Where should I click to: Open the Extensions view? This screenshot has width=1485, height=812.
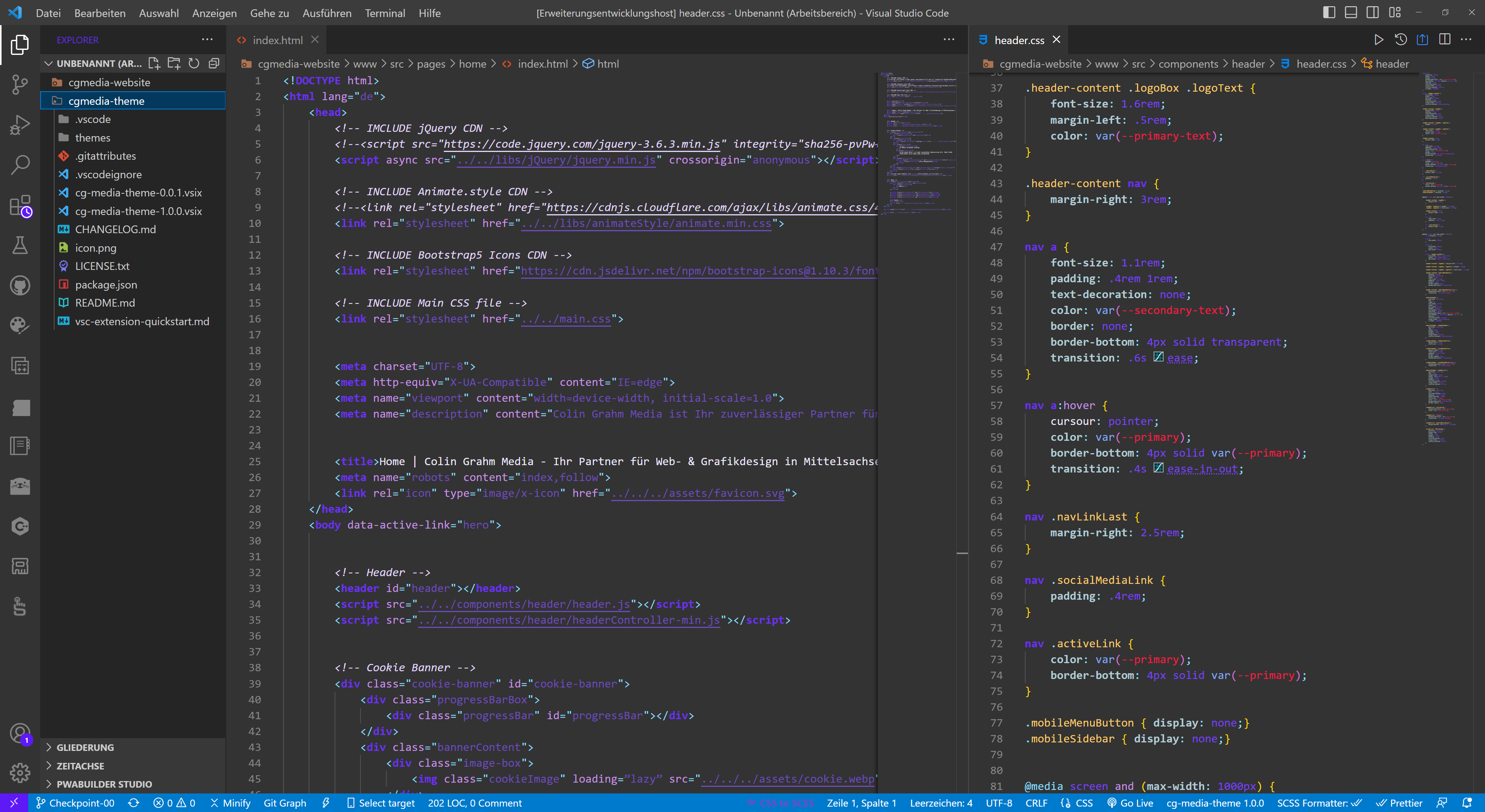coord(20,206)
